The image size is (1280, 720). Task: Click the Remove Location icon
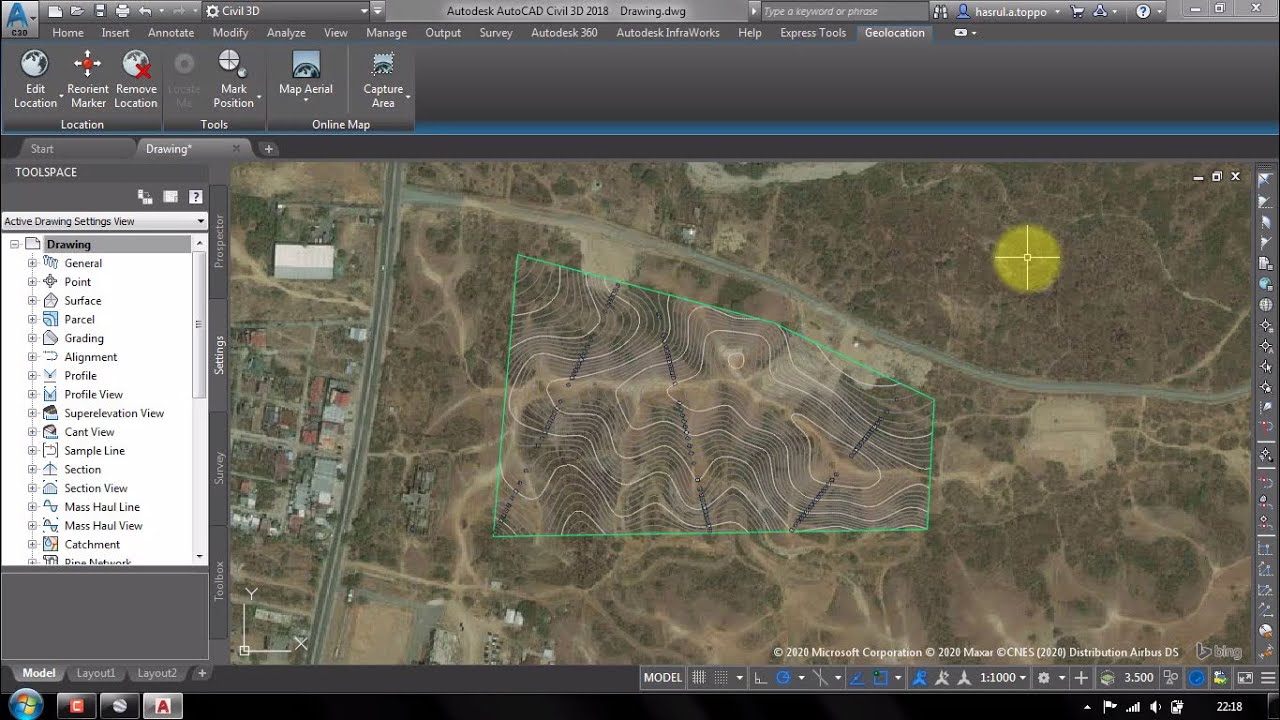(x=136, y=65)
